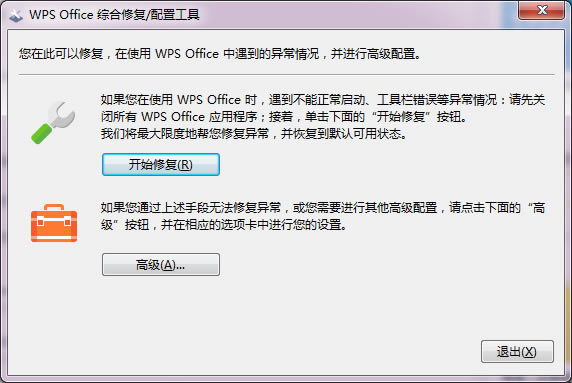This screenshot has width=572, height=383.
Task: Click the header sentence starting 您在此可以修复
Action: [x=220, y=54]
